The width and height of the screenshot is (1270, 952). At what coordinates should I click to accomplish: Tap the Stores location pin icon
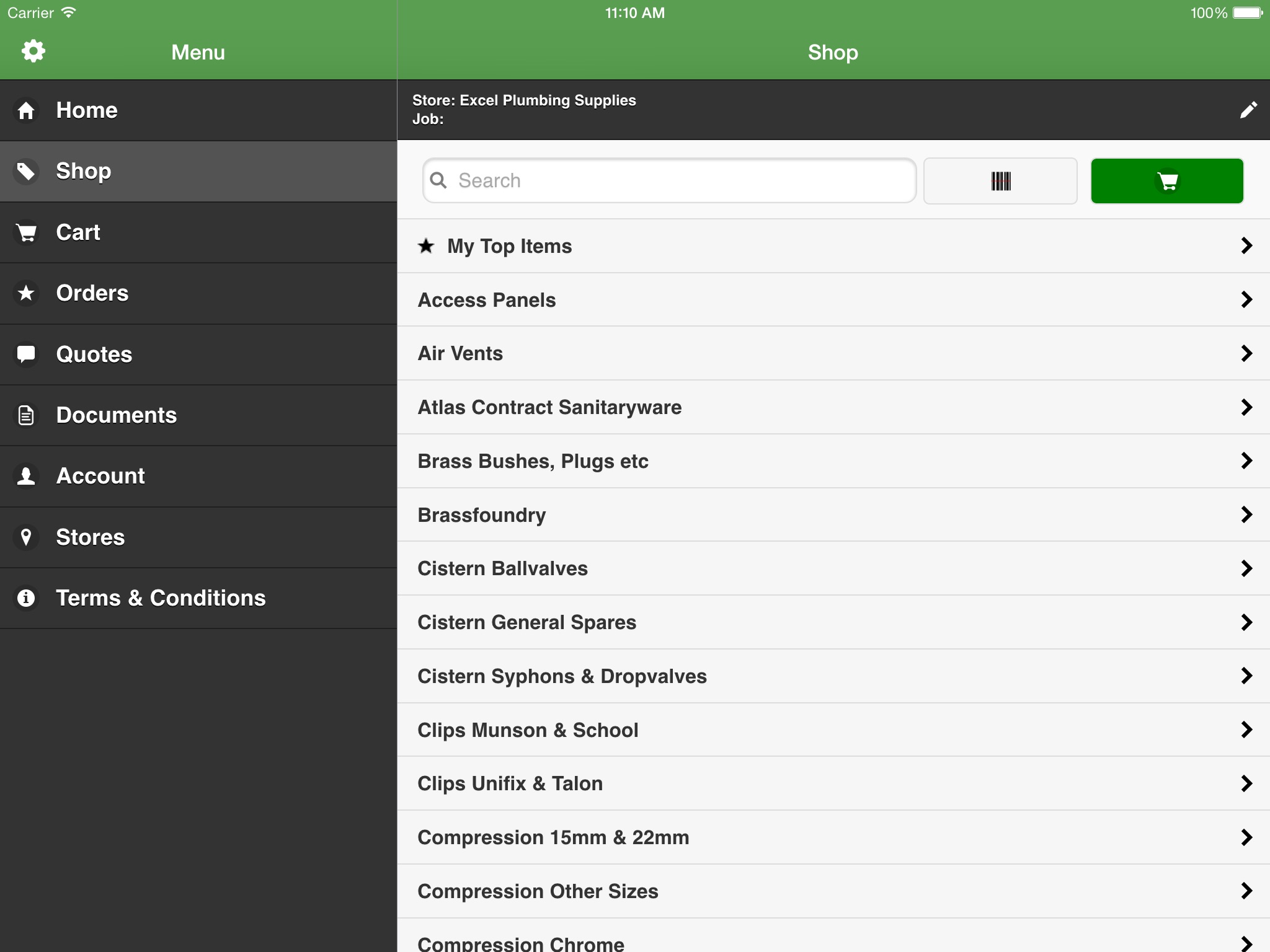coord(26,537)
